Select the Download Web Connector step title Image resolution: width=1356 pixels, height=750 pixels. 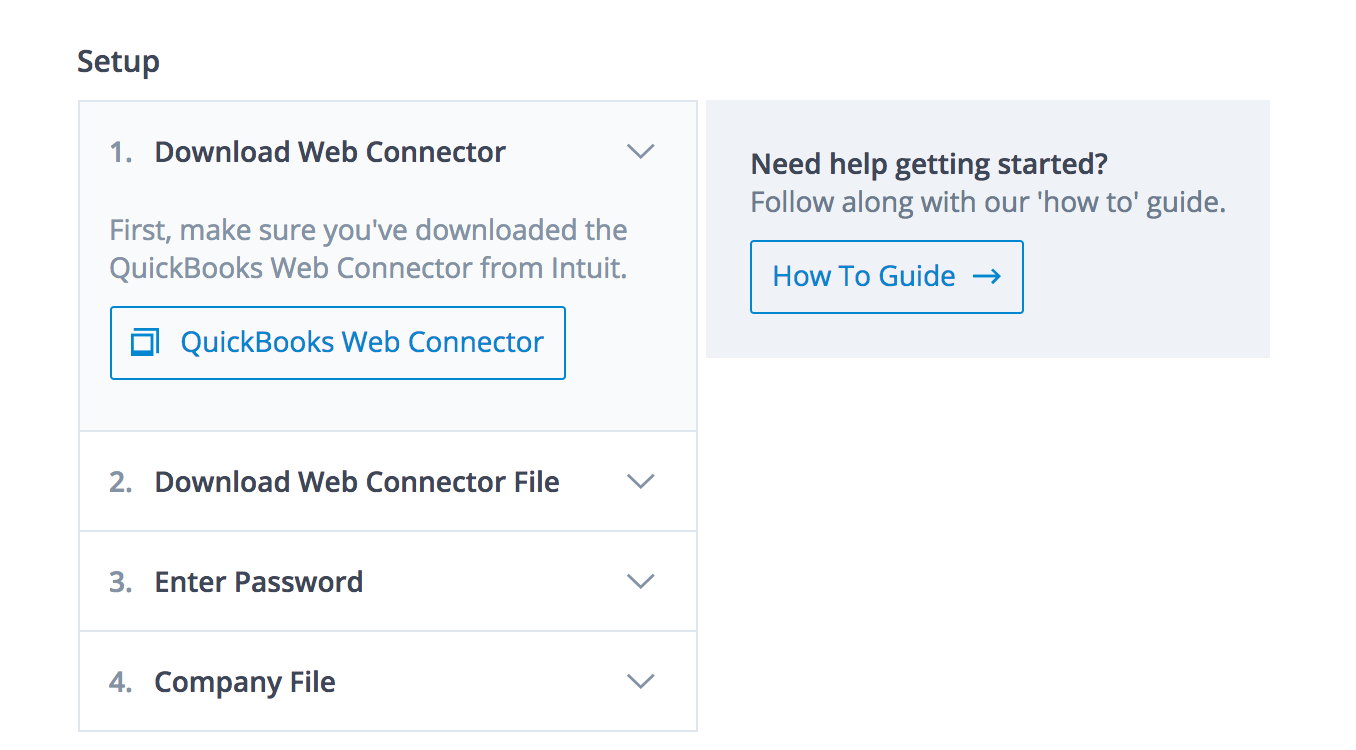pos(330,152)
